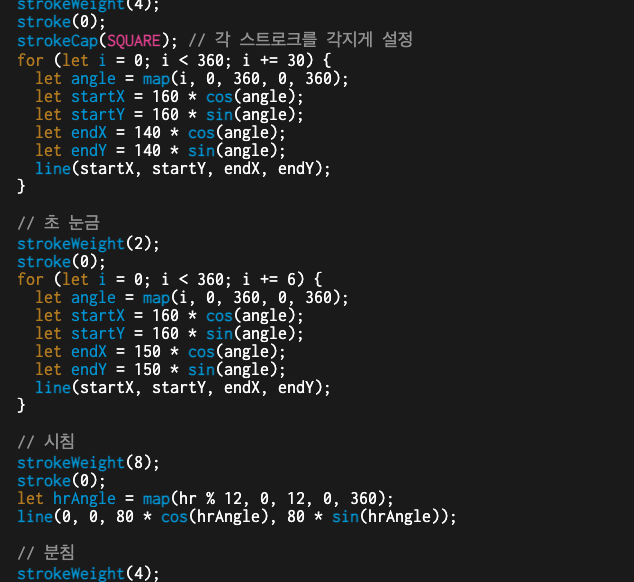Click the comment '// 시침'
This screenshot has width=634, height=582.
click(46, 442)
